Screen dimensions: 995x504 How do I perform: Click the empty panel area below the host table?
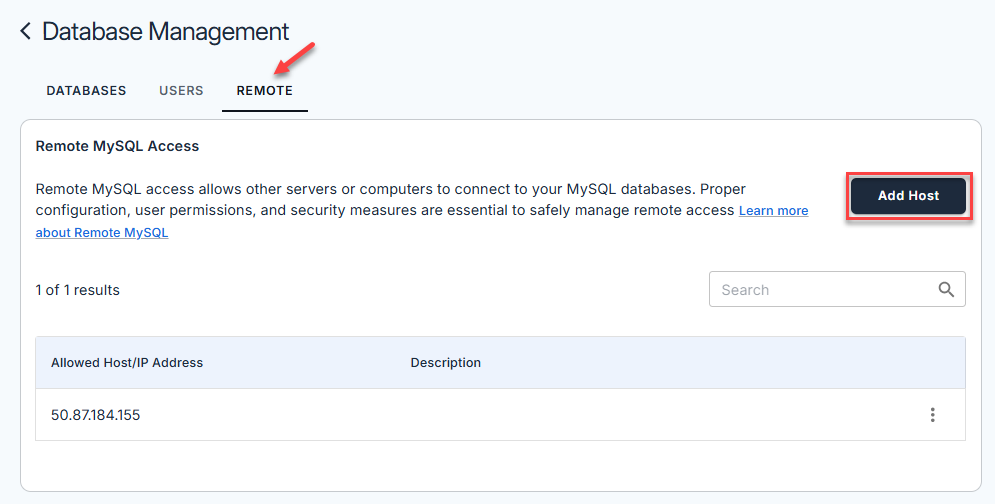tap(500, 465)
